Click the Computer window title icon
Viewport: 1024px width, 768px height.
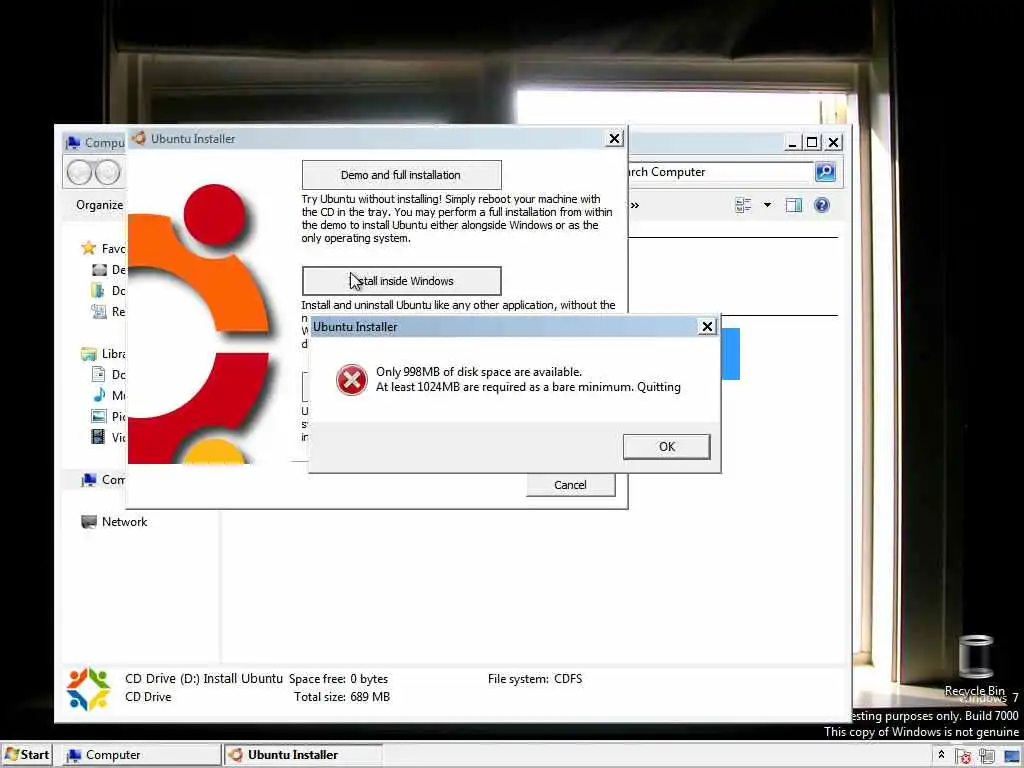point(72,142)
